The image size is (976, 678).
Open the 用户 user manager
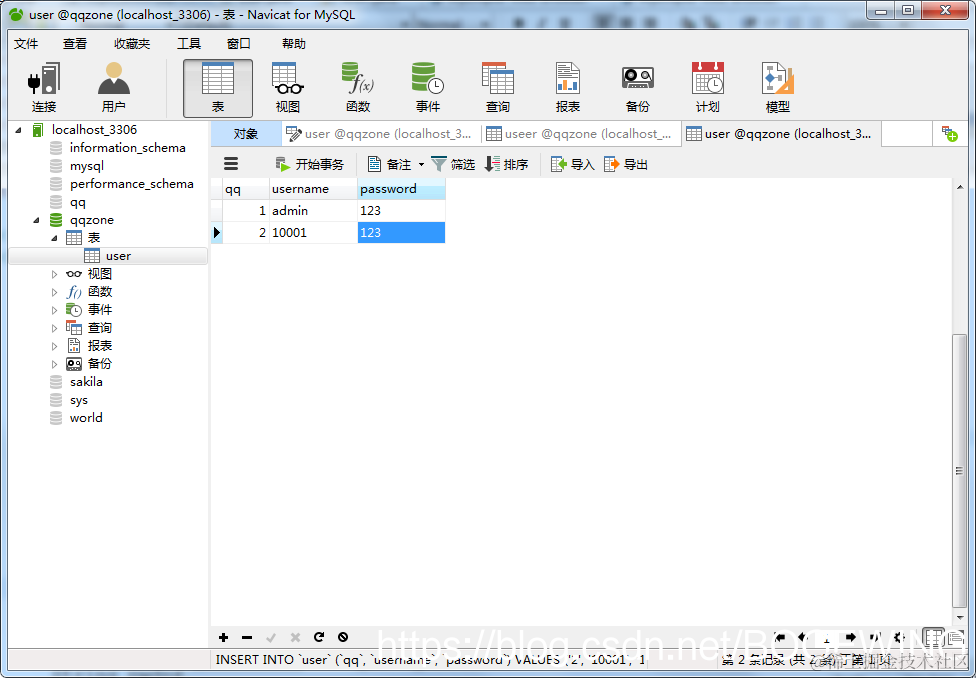tap(113, 88)
